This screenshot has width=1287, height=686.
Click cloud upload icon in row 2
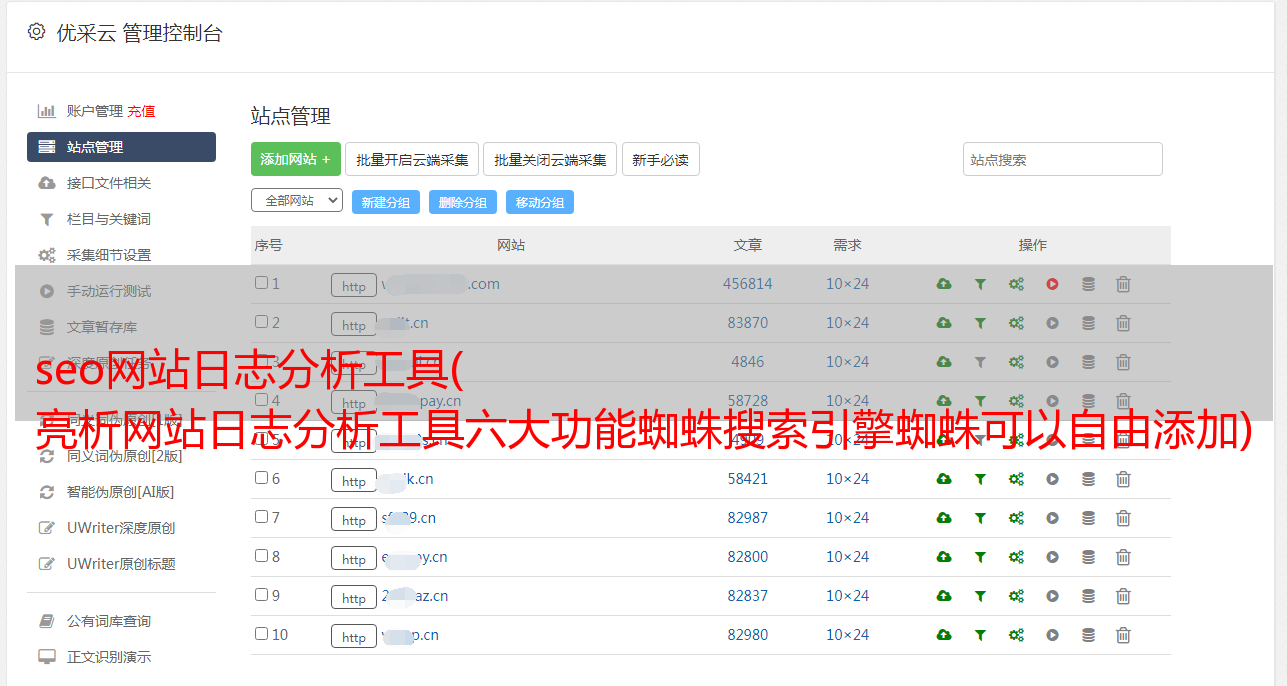943,323
